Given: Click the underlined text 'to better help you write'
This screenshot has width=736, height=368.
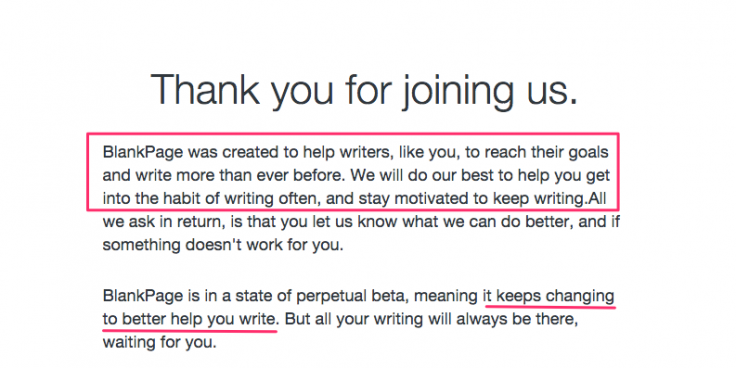Looking at the screenshot, I should pyautogui.click(x=190, y=319).
